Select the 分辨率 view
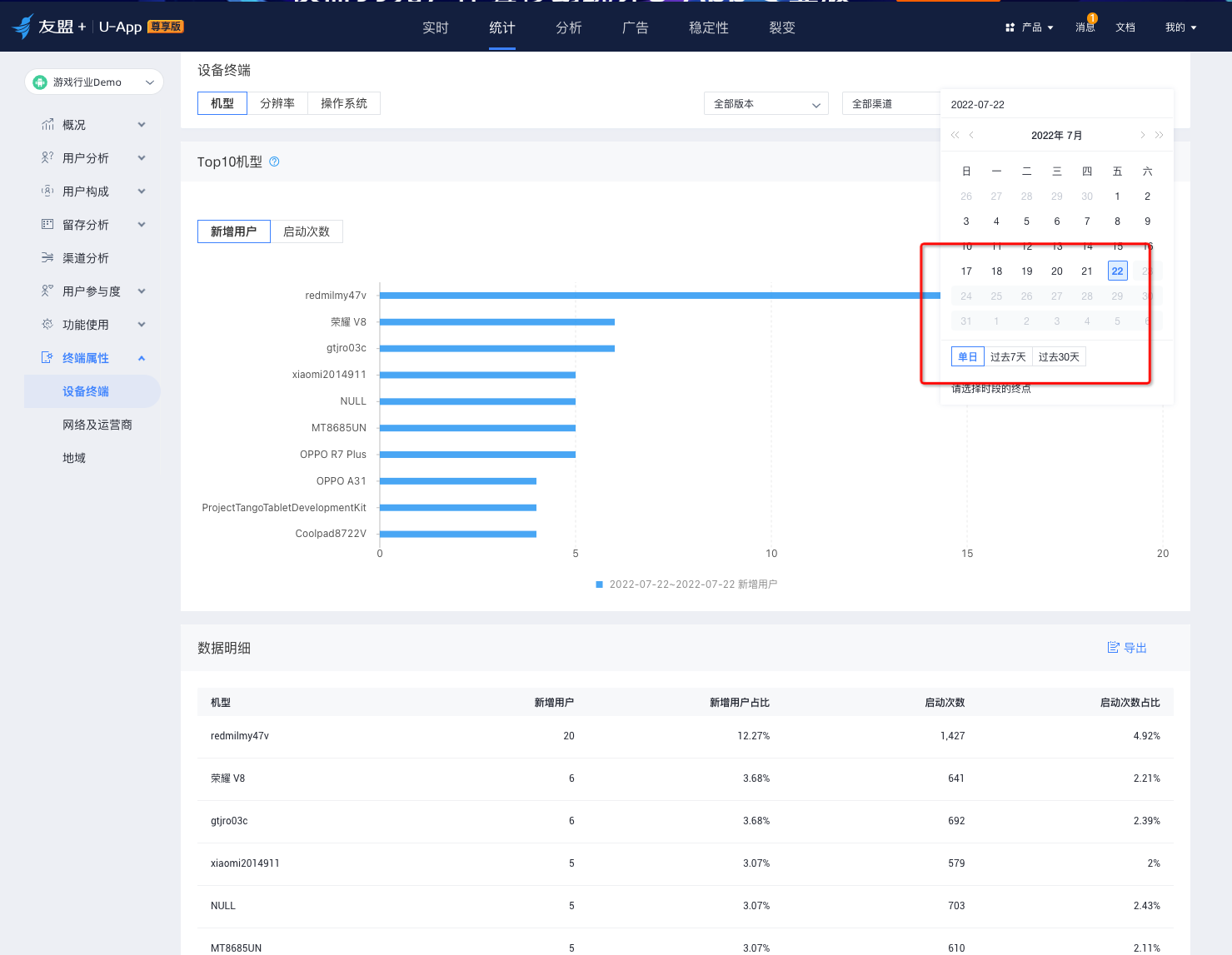Image resolution: width=1232 pixels, height=955 pixels. 277,103
